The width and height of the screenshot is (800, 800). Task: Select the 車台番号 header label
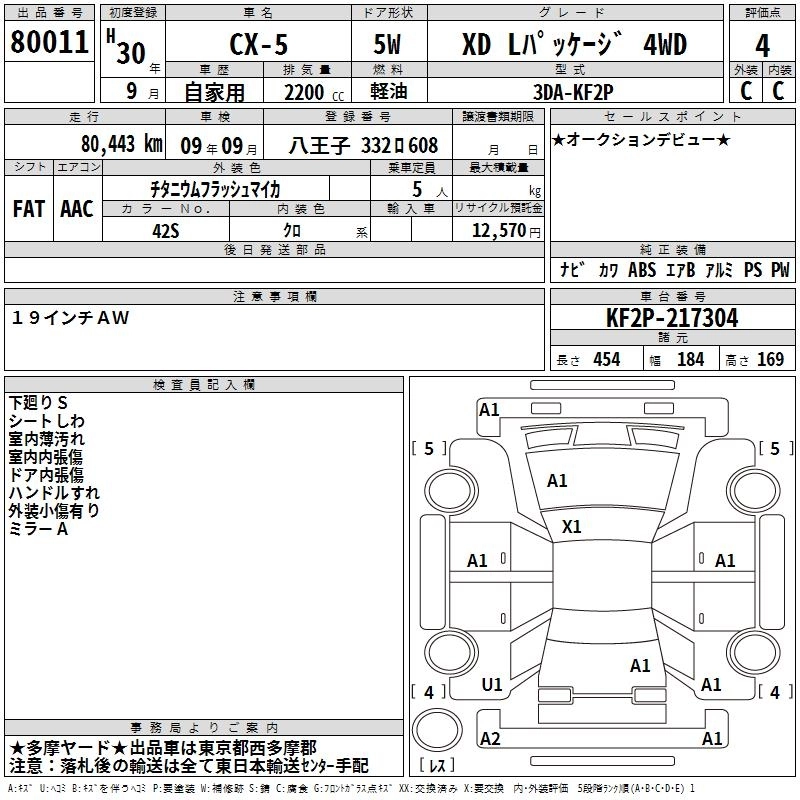coord(672,296)
